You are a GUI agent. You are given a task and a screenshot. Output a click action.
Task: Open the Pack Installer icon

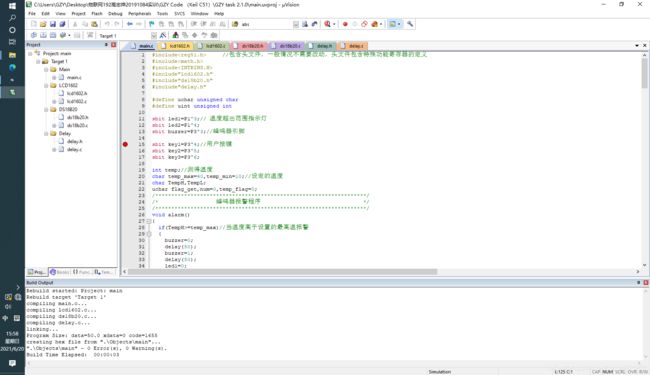pos(214,35)
